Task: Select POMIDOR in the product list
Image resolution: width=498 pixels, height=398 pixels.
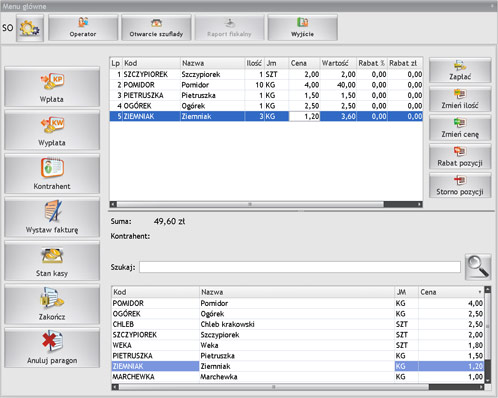Action: 298,303
